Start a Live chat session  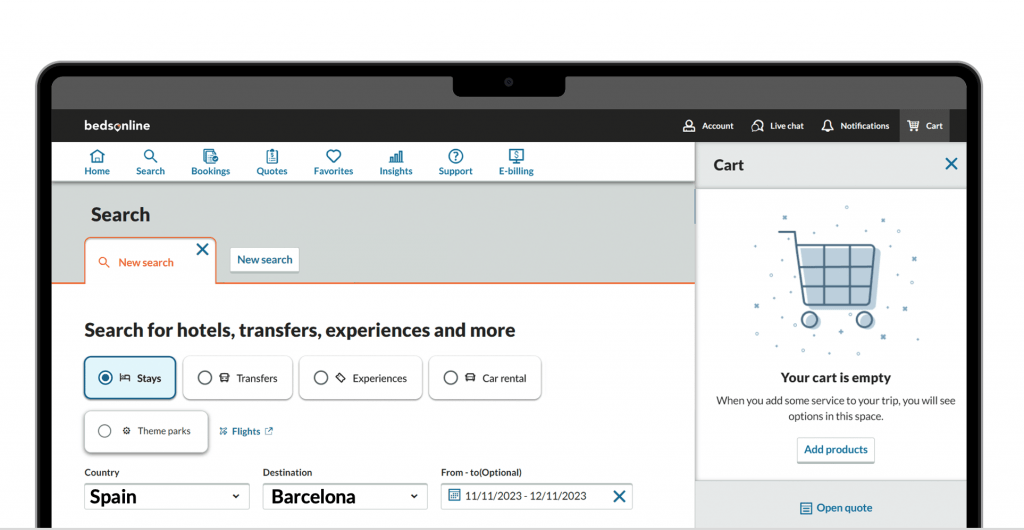coord(777,126)
